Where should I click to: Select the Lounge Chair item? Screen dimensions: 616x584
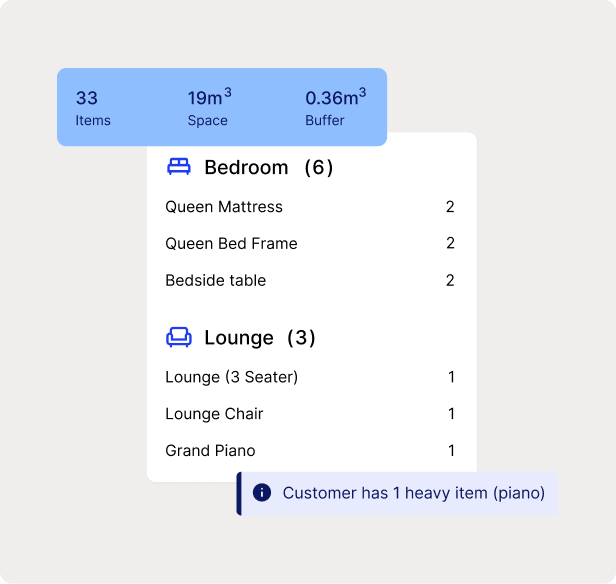214,414
